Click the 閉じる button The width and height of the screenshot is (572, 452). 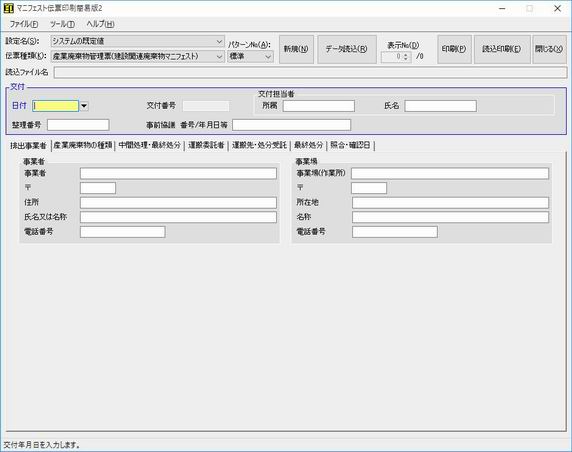[x=549, y=49]
